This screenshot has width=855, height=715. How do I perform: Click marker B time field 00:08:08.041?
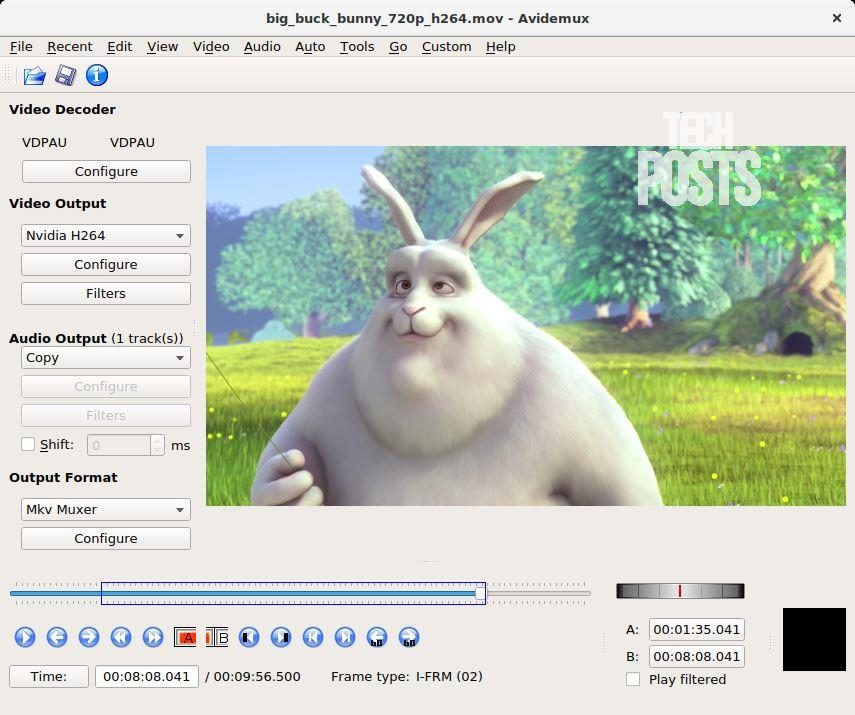(696, 656)
